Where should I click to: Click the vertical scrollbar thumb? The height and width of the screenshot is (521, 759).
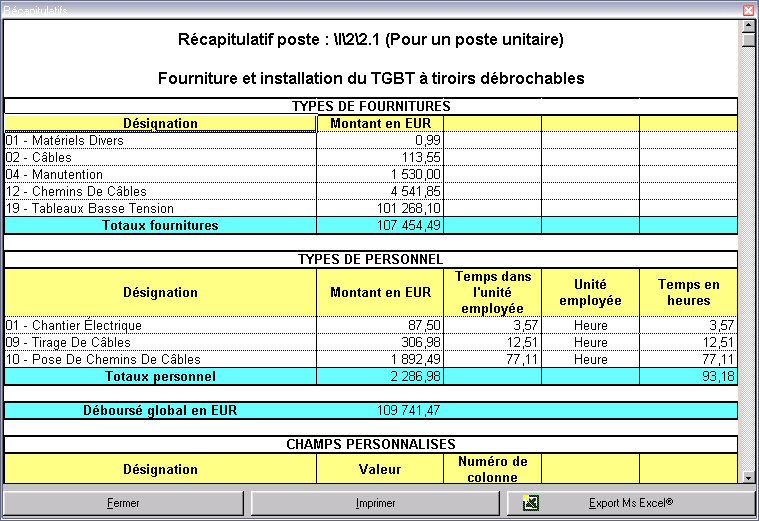pyautogui.click(x=748, y=41)
